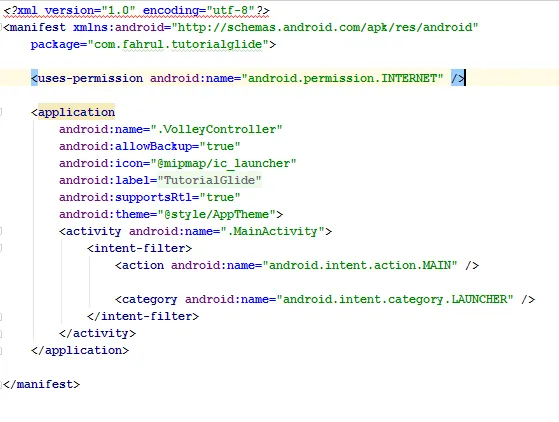This screenshot has height=422, width=559.
Task: Click the android:theme attribute
Action: pyautogui.click(x=104, y=215)
